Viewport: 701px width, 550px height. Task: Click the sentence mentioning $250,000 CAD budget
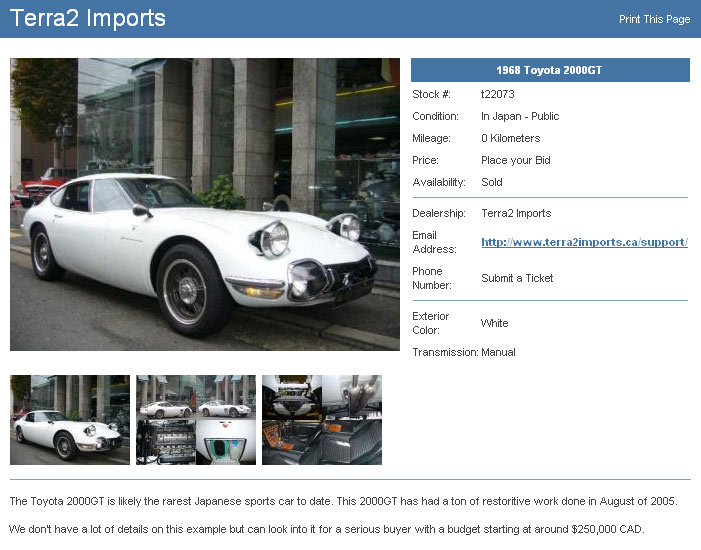[x=326, y=529]
